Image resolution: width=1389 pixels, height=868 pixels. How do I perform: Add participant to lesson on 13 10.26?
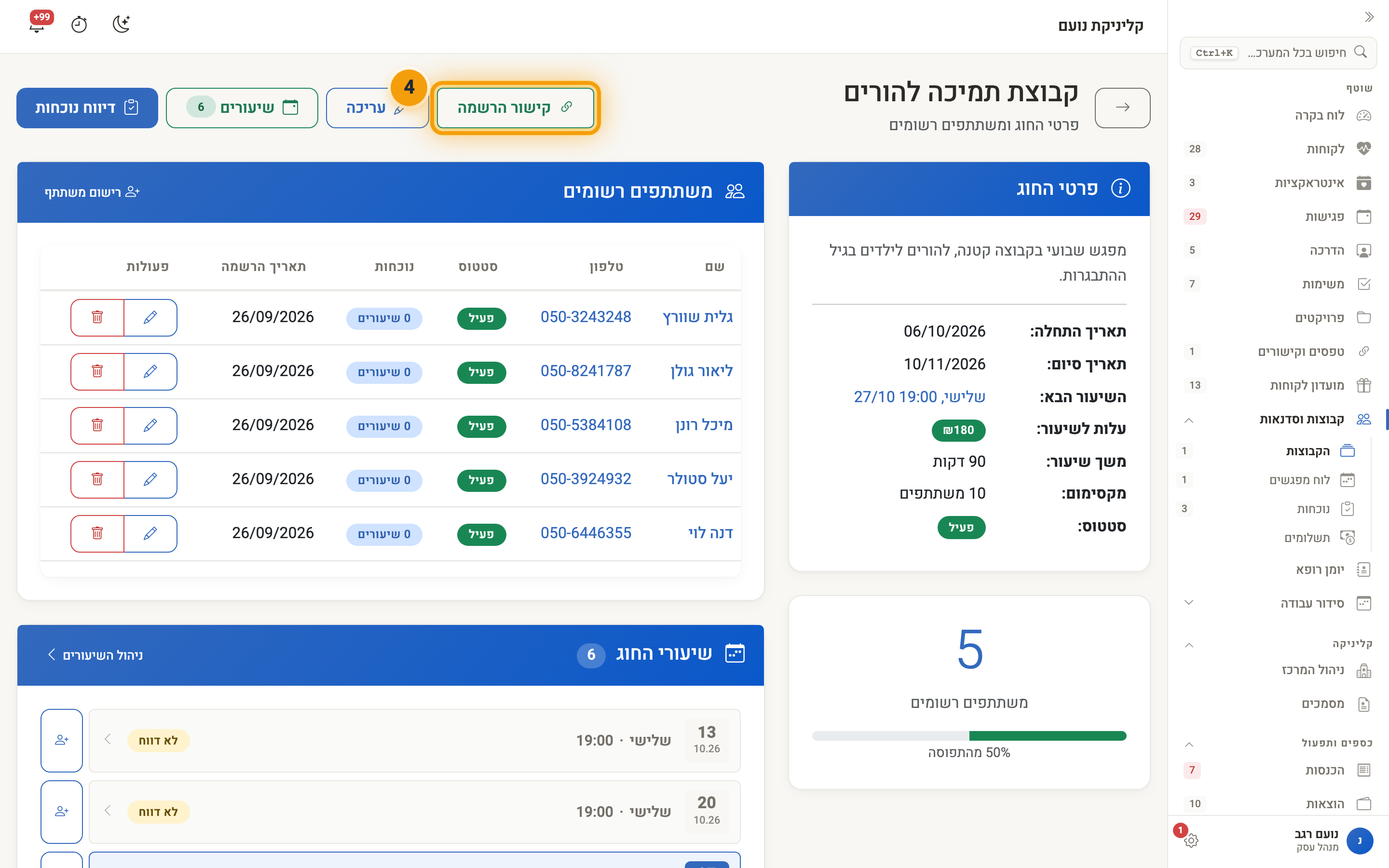[x=62, y=741]
